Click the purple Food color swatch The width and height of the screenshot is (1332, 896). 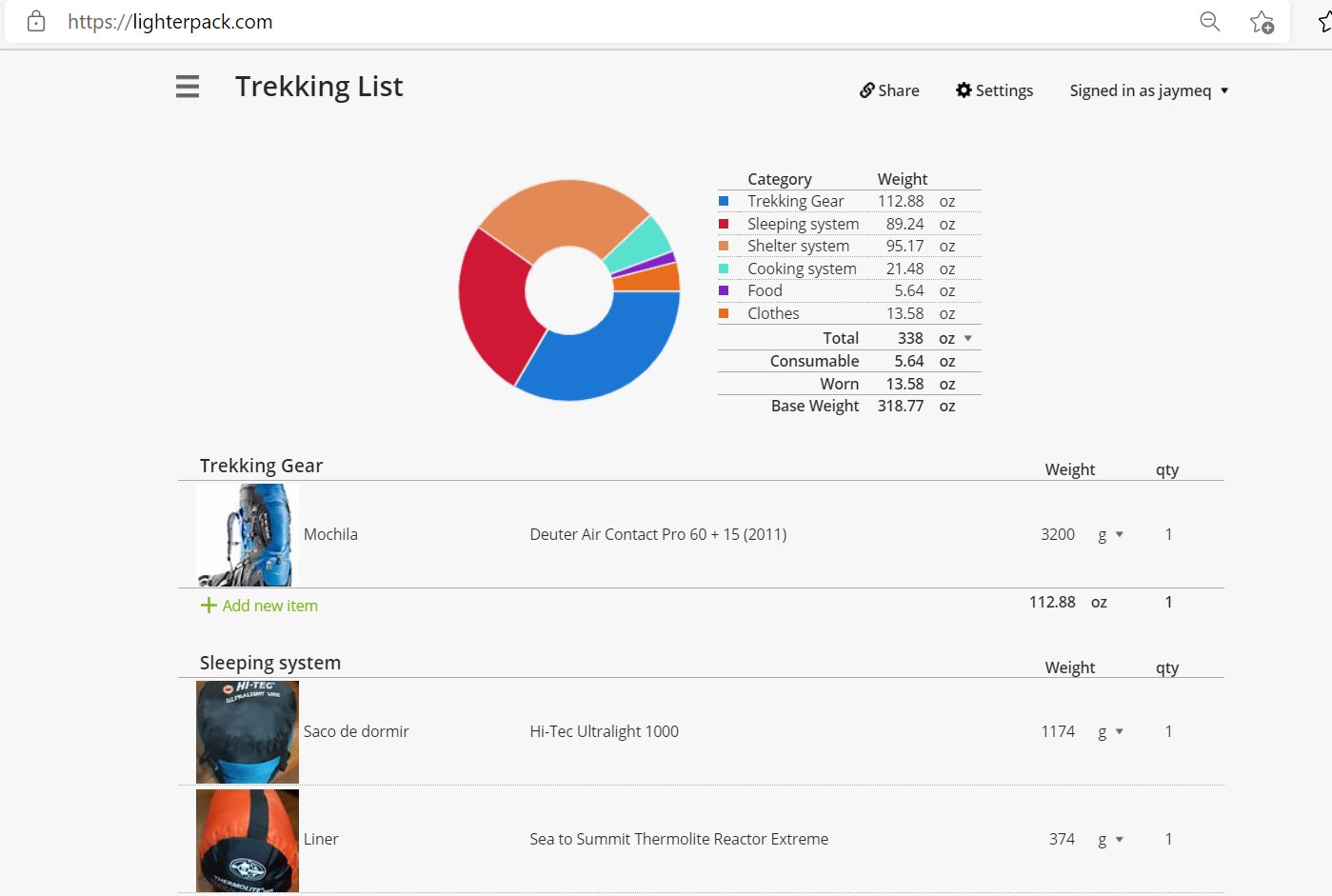point(724,290)
